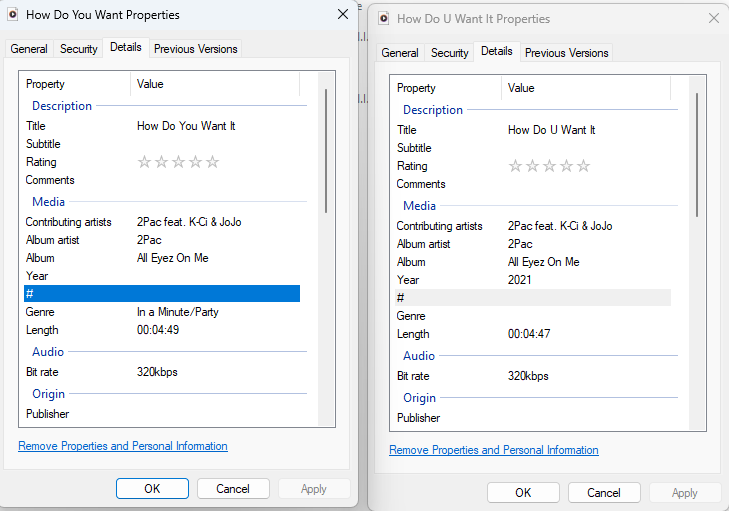Screen dimensions: 729x511
Task: Click the file icon in left title bar
Action: [11, 15]
